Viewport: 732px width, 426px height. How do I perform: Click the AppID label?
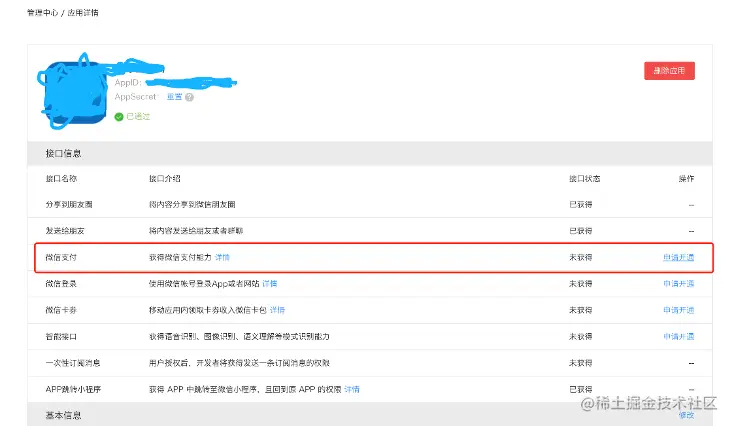pos(128,83)
